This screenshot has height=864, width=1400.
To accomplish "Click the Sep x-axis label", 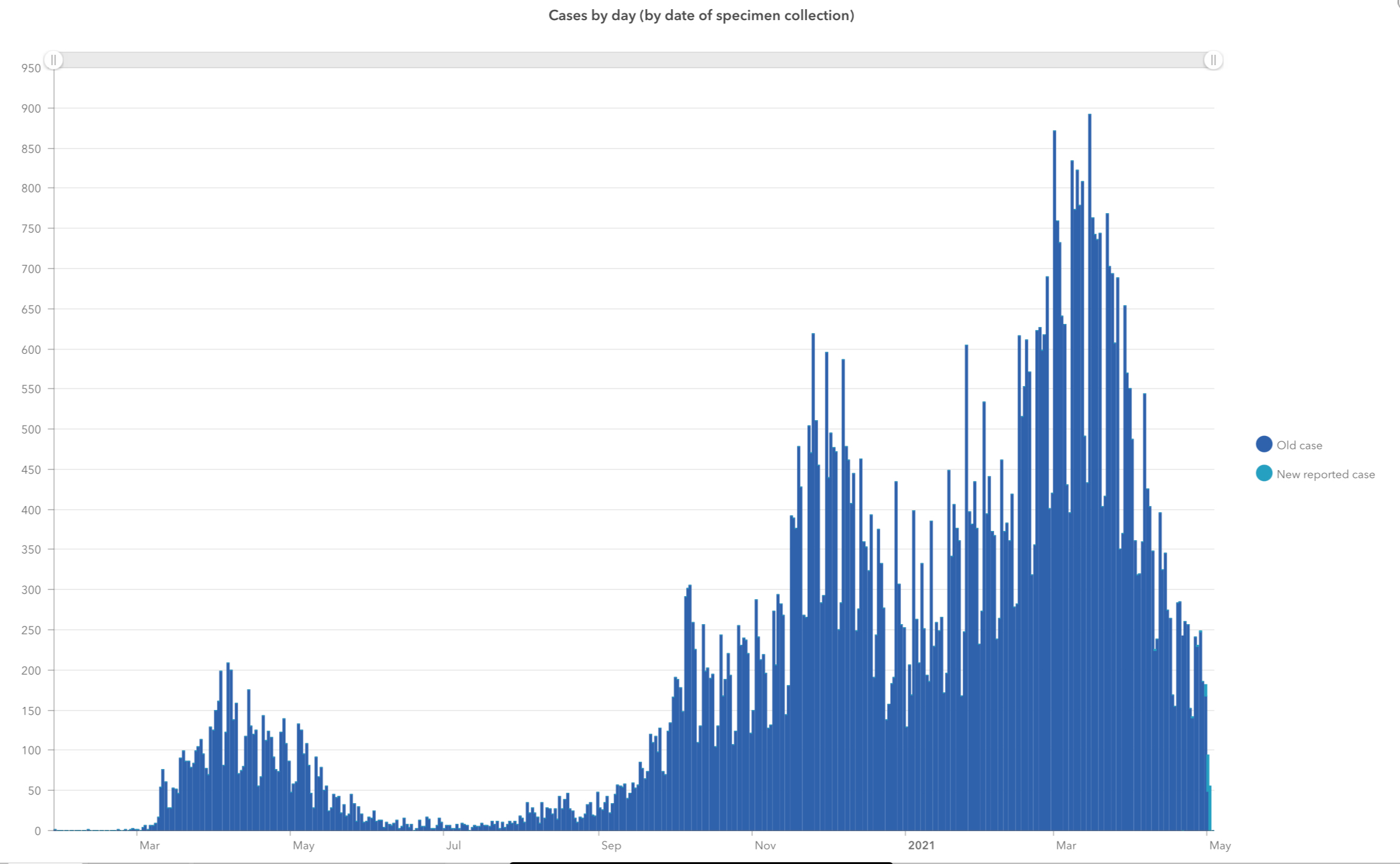I will (x=610, y=845).
